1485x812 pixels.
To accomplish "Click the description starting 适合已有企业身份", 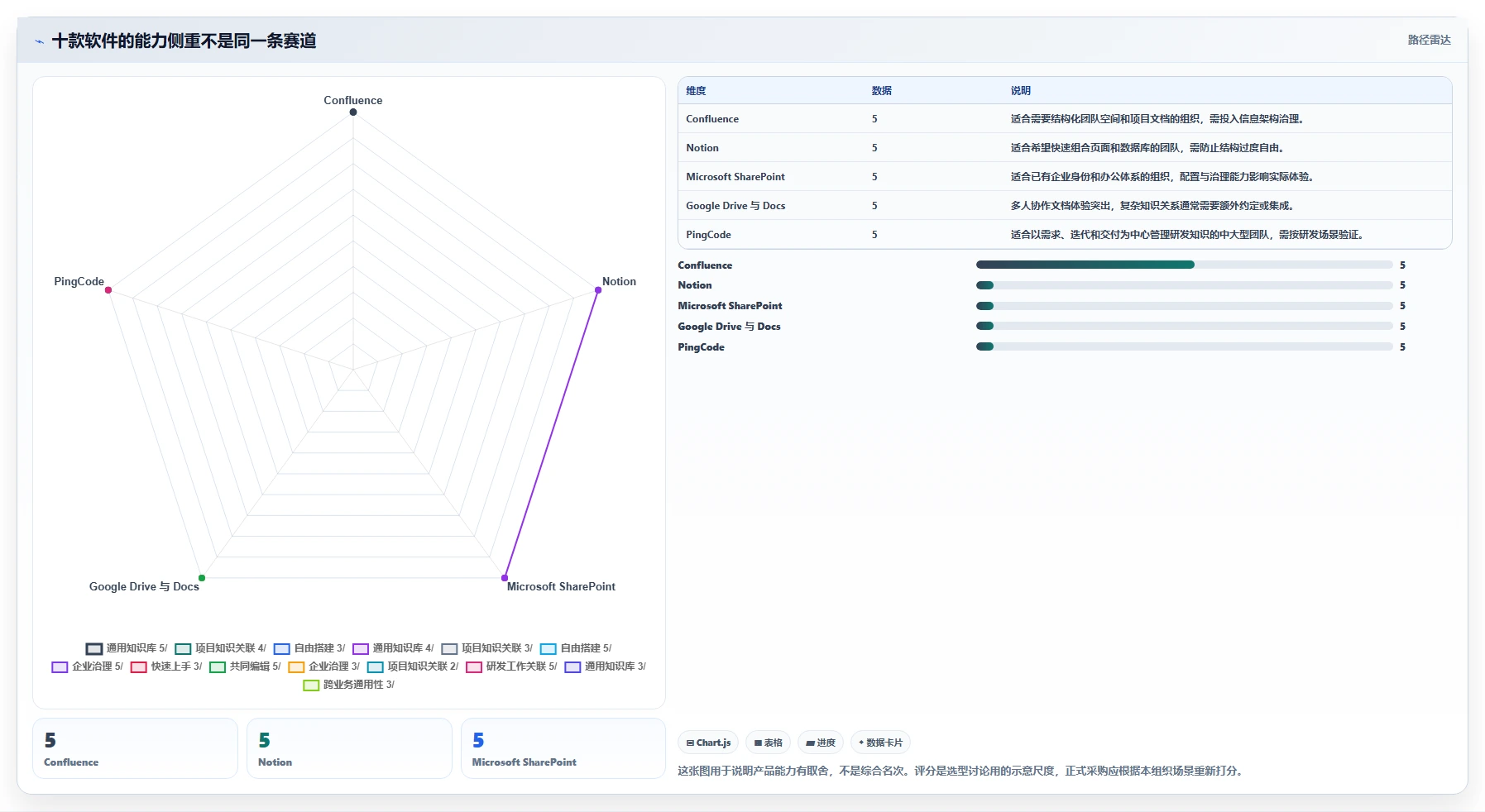I will (1165, 177).
